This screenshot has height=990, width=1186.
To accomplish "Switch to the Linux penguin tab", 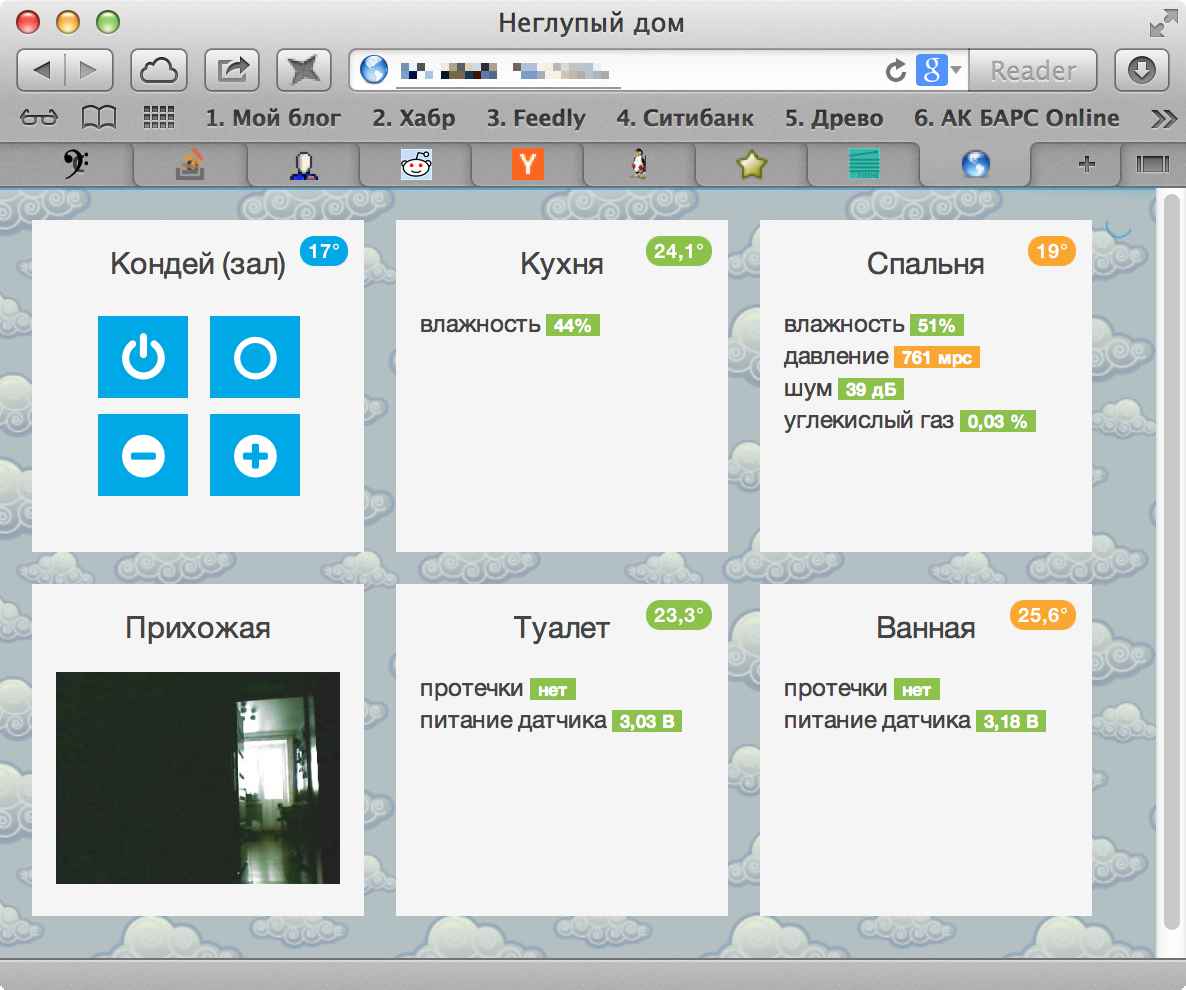I will [x=639, y=164].
